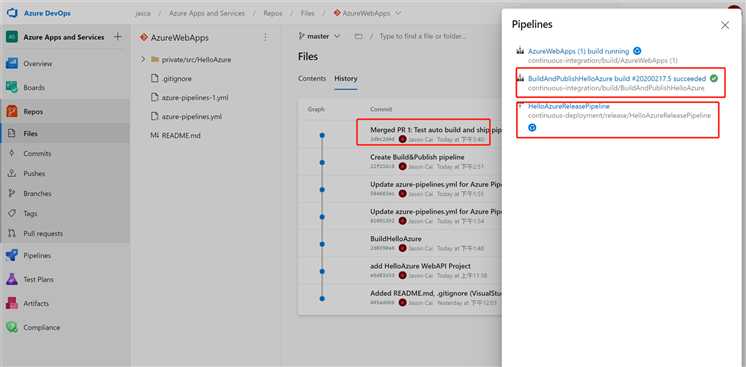746x367 pixels.
Task: Click the plus icon beside project name
Action: point(118,37)
